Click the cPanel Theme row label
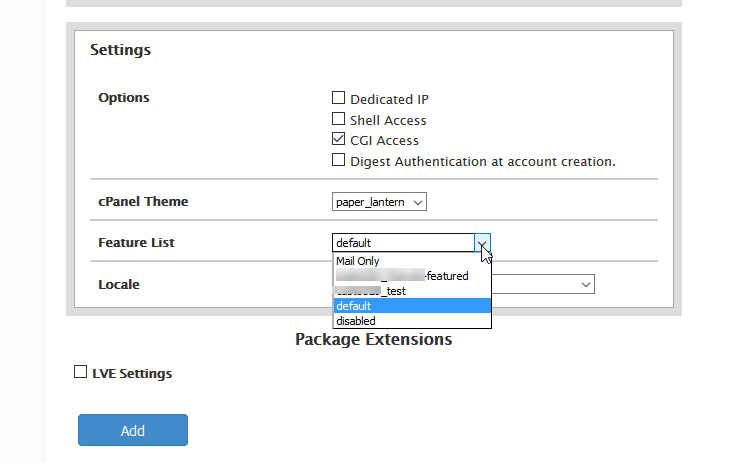Viewport: 736px width, 463px height. pos(143,202)
